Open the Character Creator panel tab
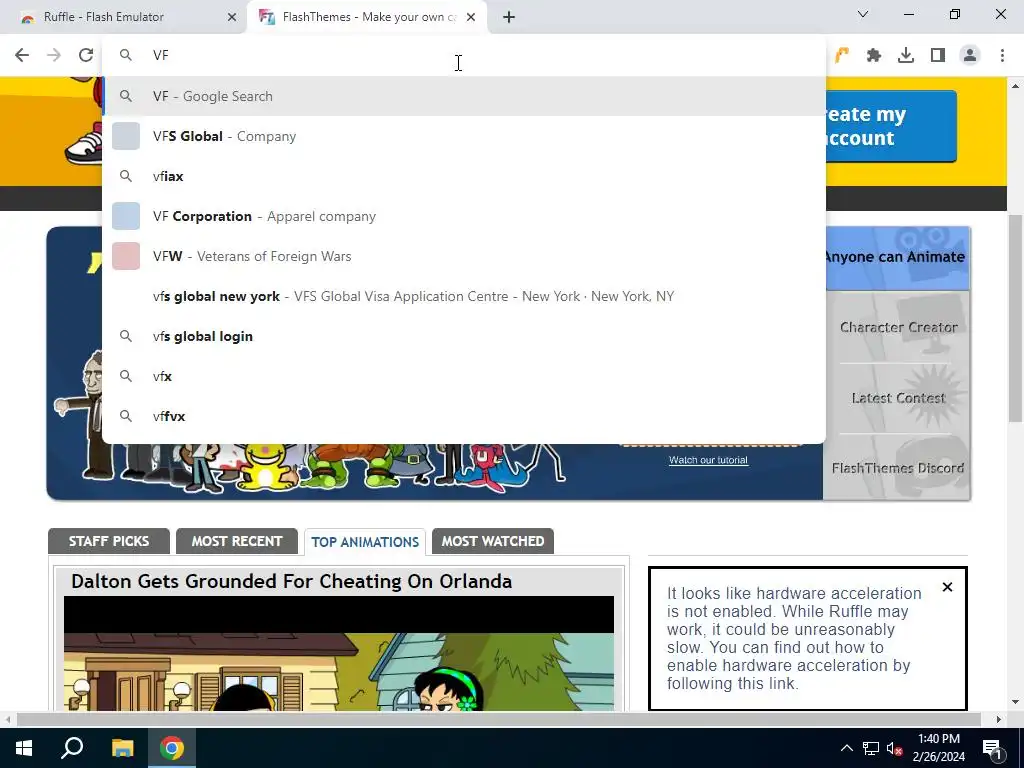1024x768 pixels. [x=898, y=327]
